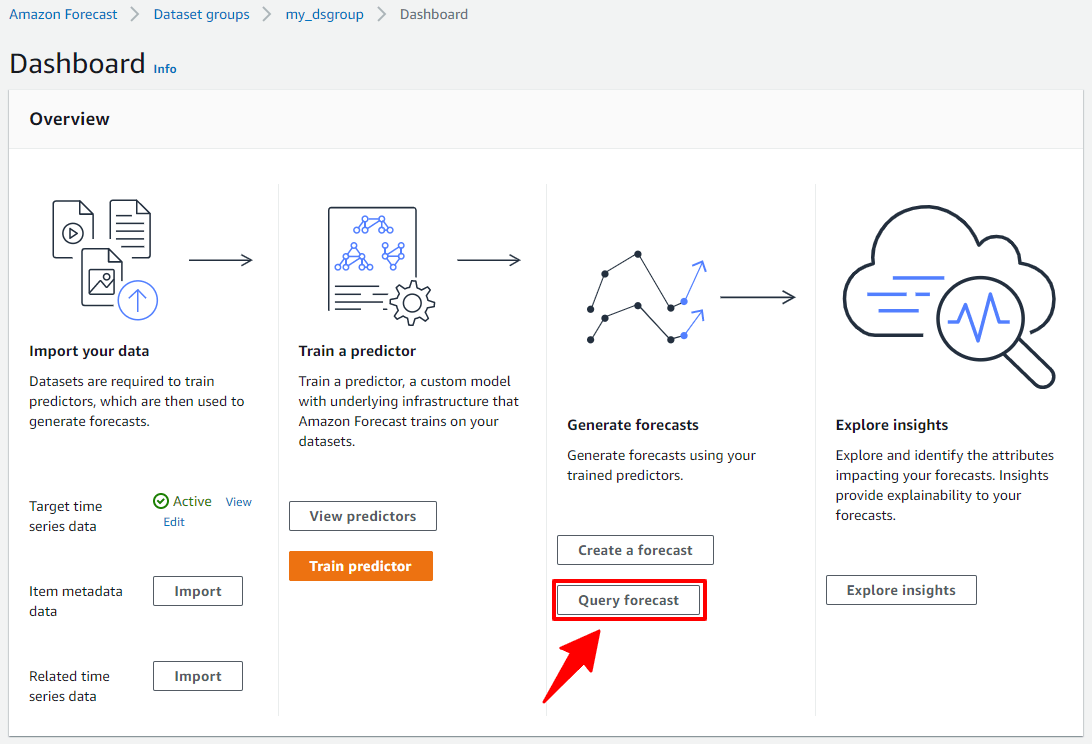Click View link for target time series data

point(238,502)
